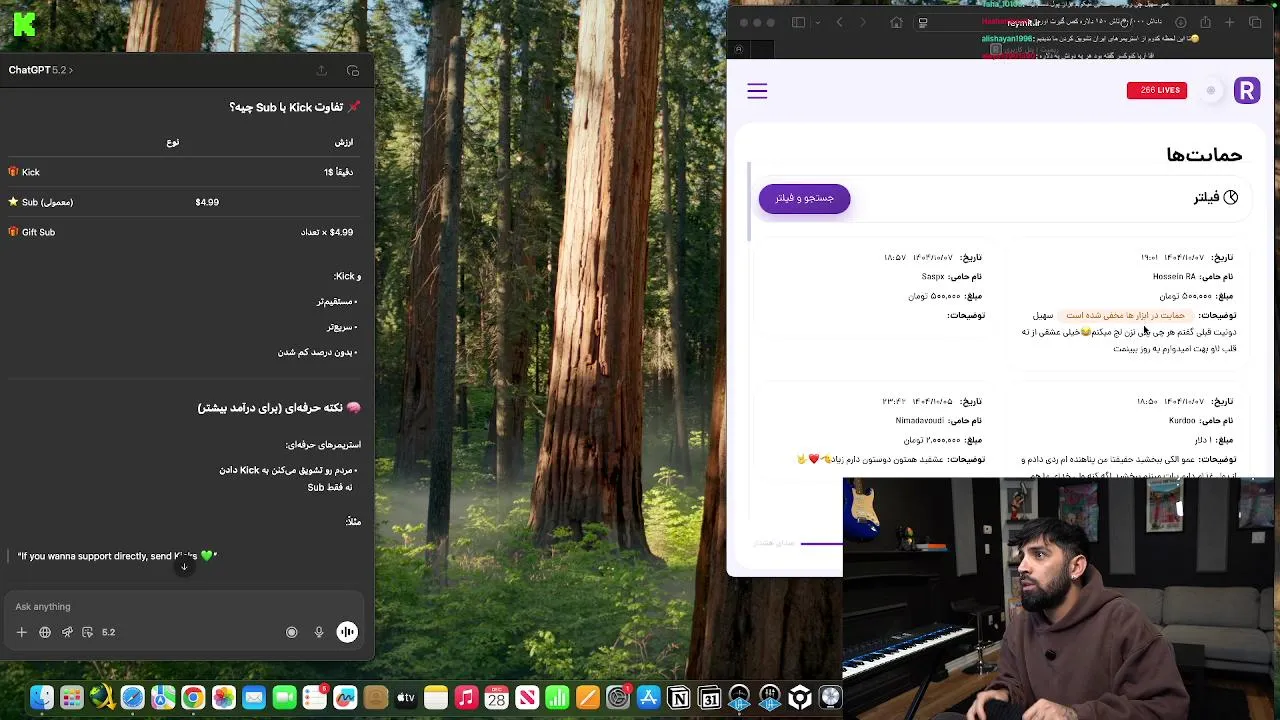
Task: Click the 5.2 model label in input bar
Action: [x=108, y=632]
